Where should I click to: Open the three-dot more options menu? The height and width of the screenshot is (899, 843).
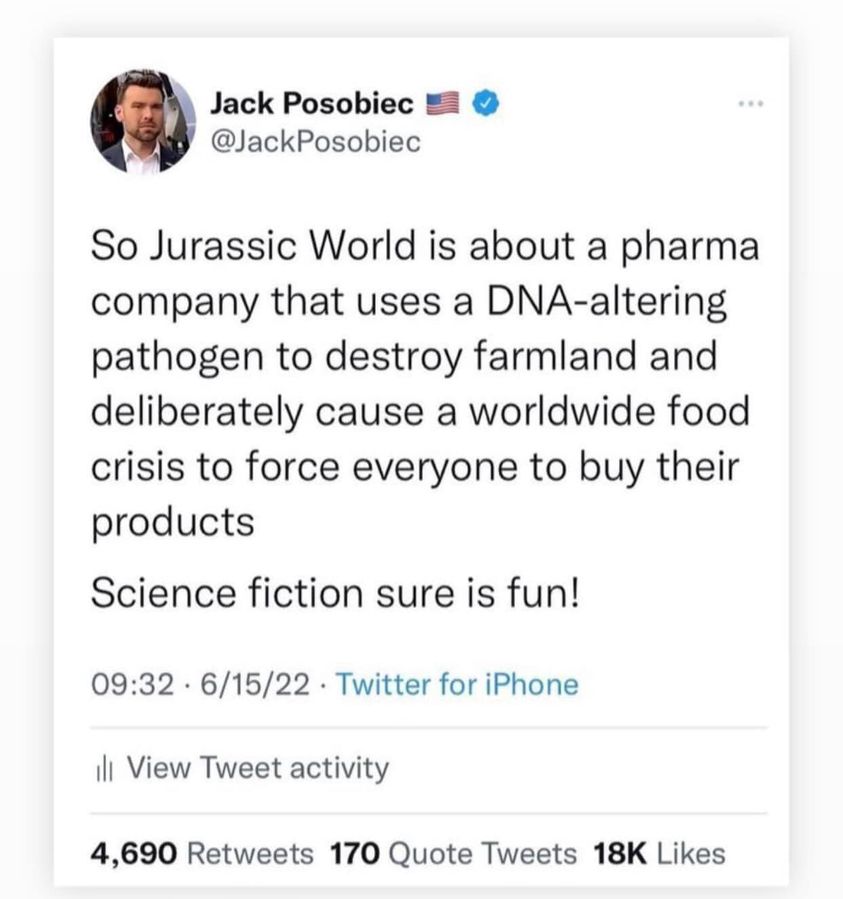(x=750, y=104)
